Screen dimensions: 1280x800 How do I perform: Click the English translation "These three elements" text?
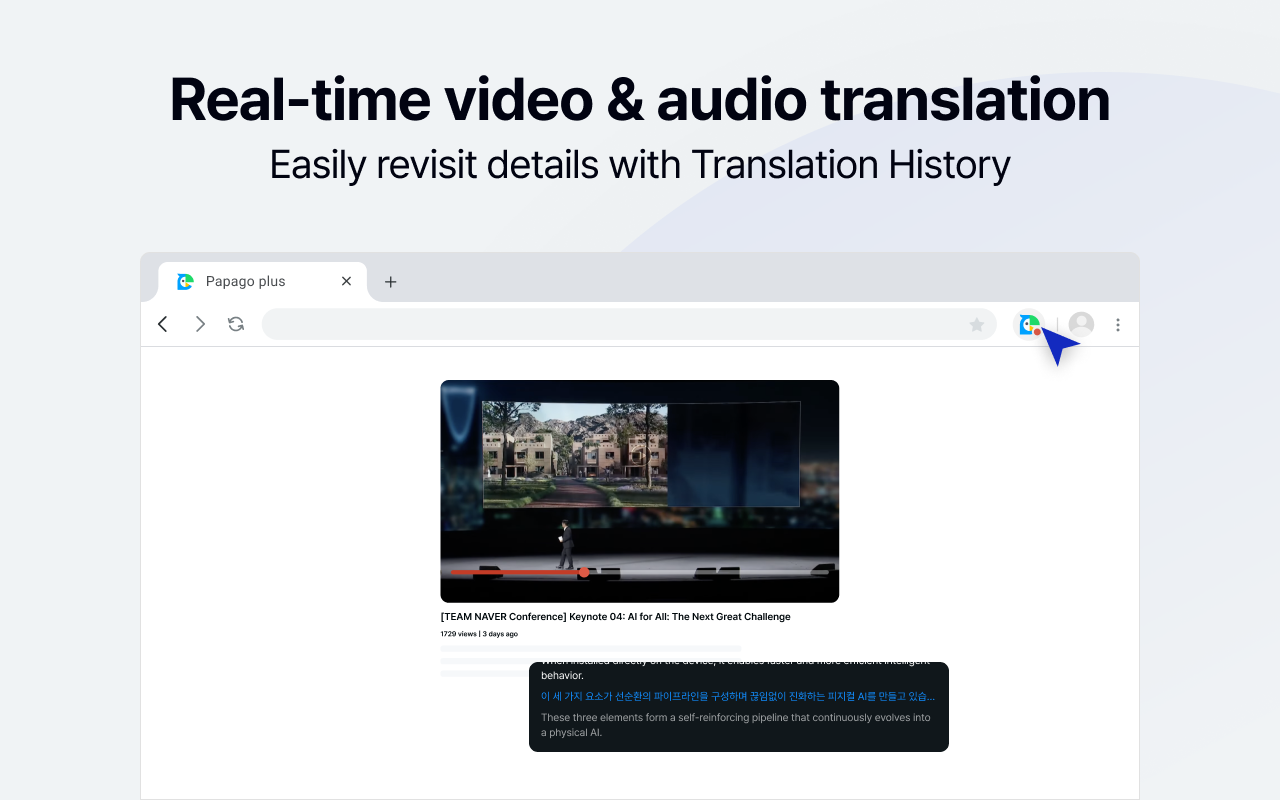[736, 725]
